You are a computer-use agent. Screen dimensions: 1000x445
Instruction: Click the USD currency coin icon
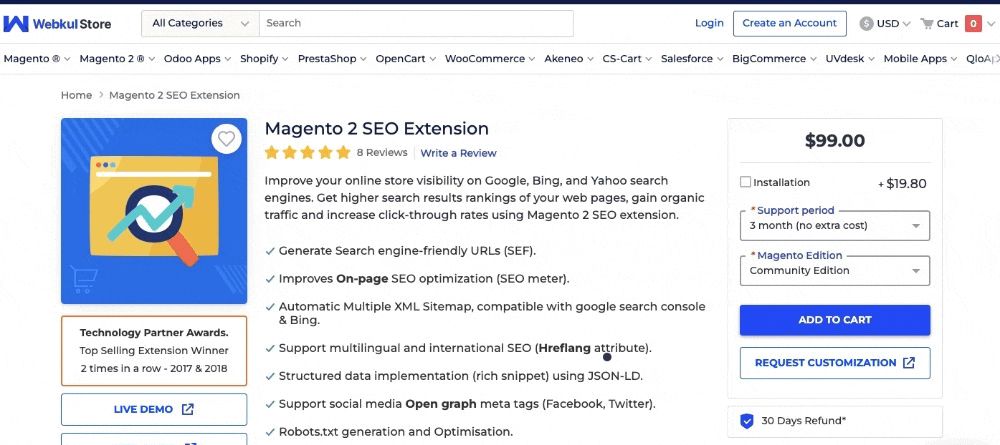click(866, 23)
